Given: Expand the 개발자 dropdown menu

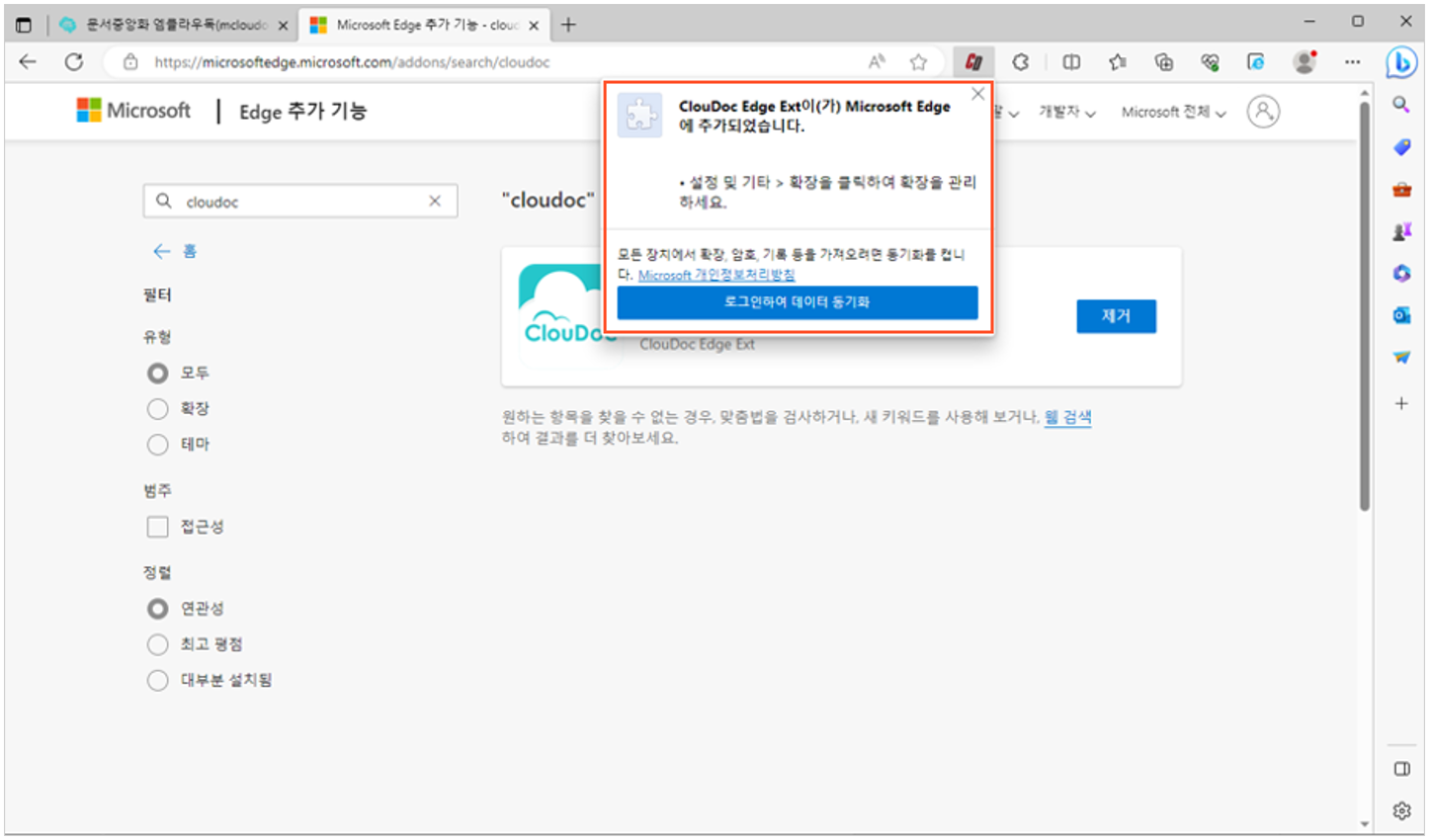Looking at the screenshot, I should pyautogui.click(x=1067, y=113).
